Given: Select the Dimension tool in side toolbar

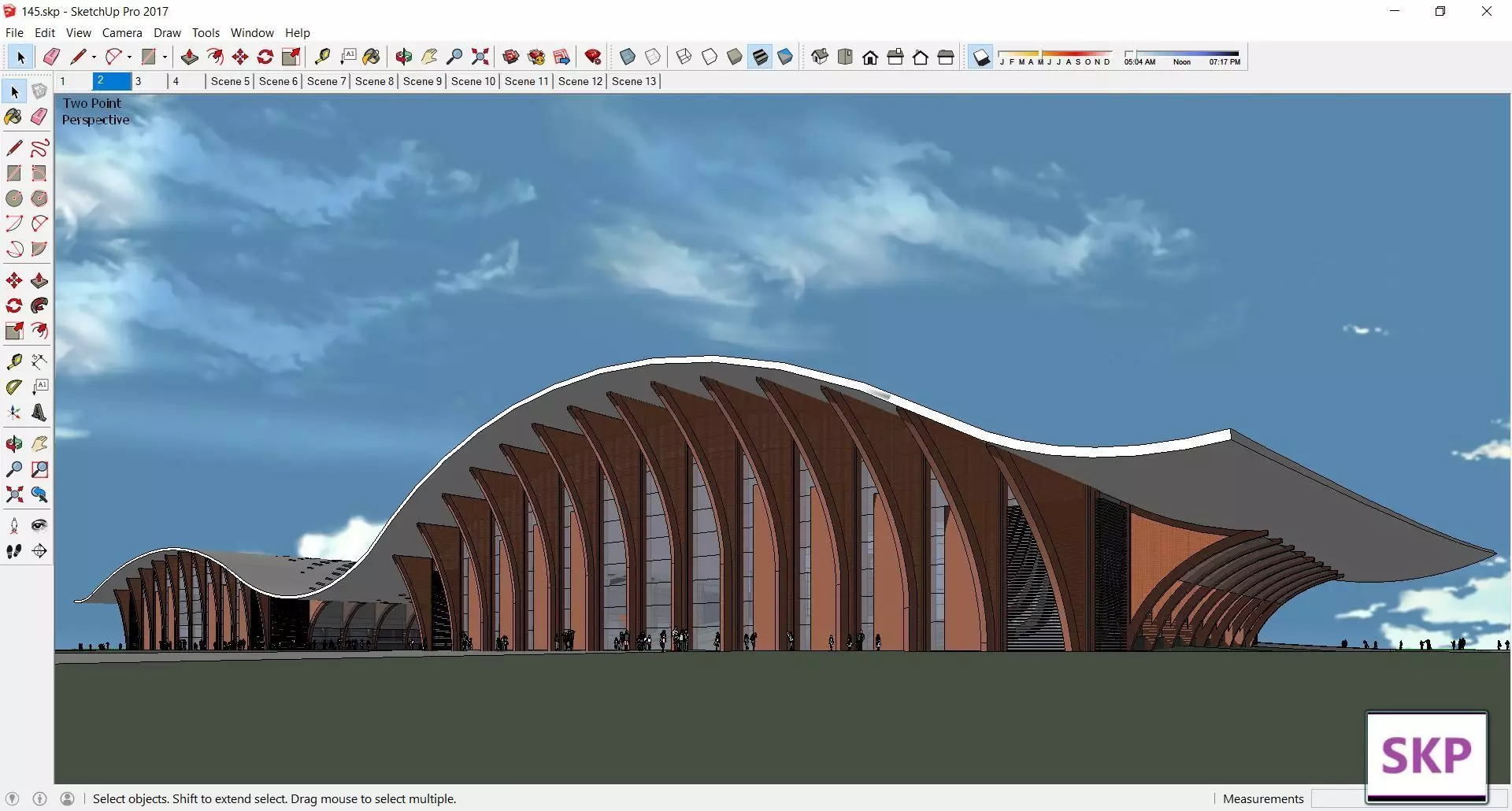Looking at the screenshot, I should pos(39,361).
